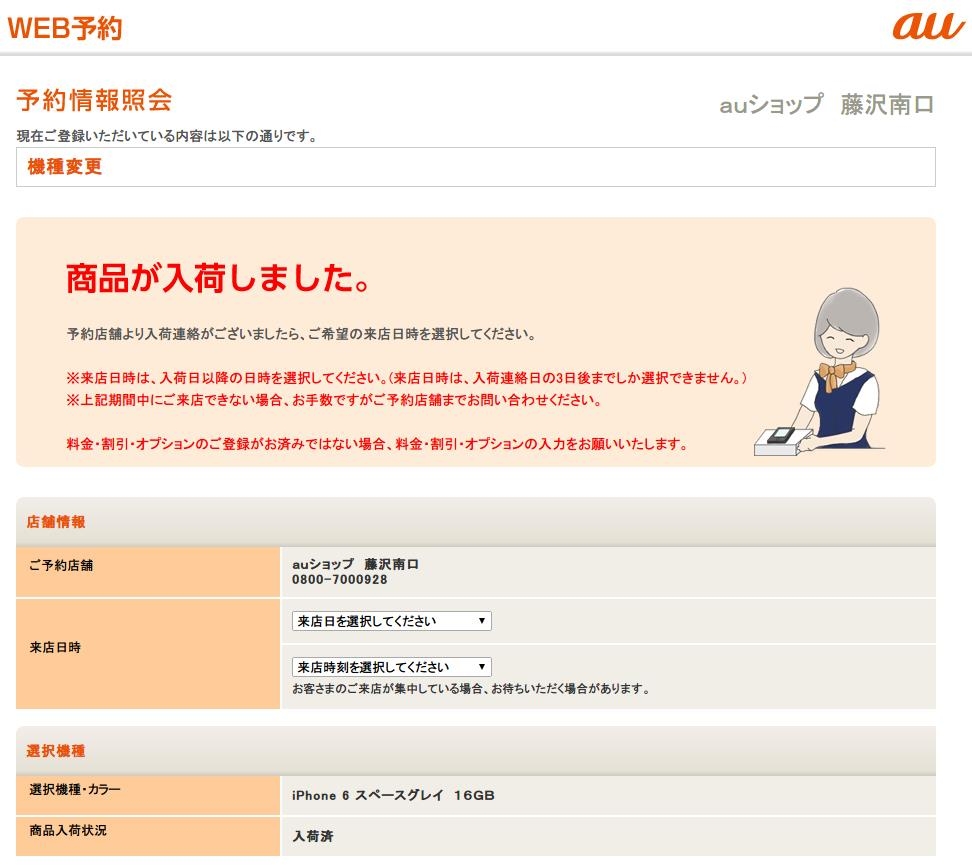Click the 予約情報照会 page heading
The height and width of the screenshot is (865, 972).
click(94, 100)
